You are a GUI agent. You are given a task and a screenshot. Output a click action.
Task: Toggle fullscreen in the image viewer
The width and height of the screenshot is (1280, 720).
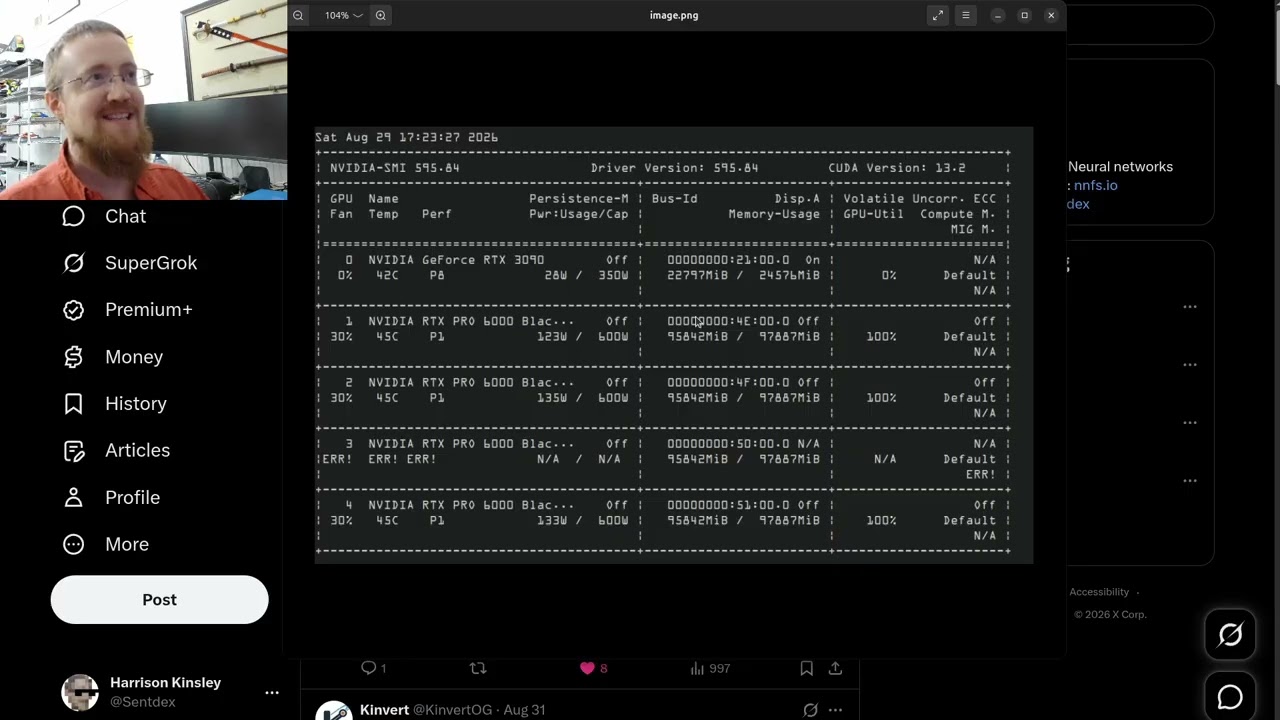pyautogui.click(x=937, y=15)
